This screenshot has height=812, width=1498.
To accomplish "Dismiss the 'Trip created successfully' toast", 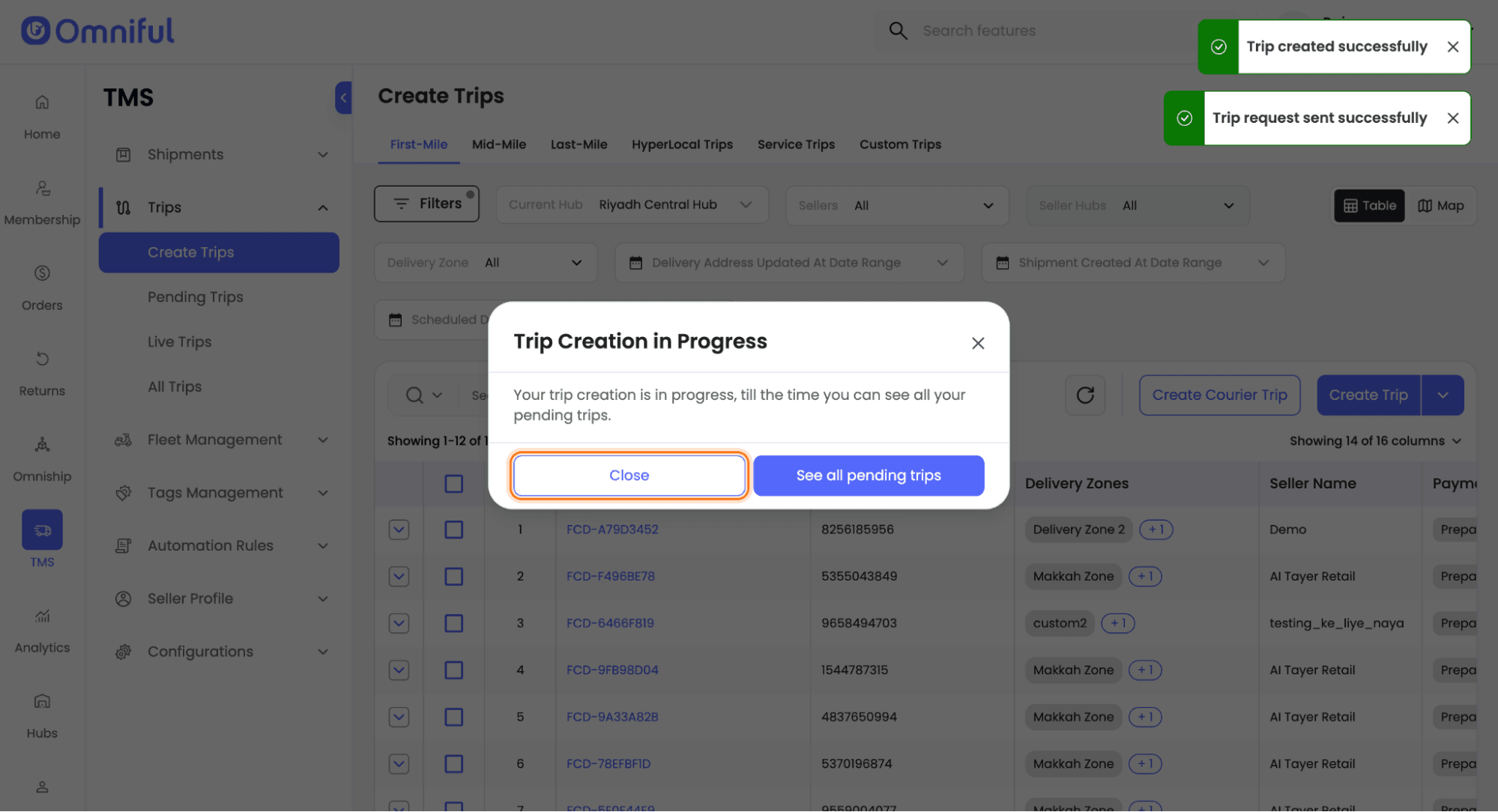I will point(1452,46).
